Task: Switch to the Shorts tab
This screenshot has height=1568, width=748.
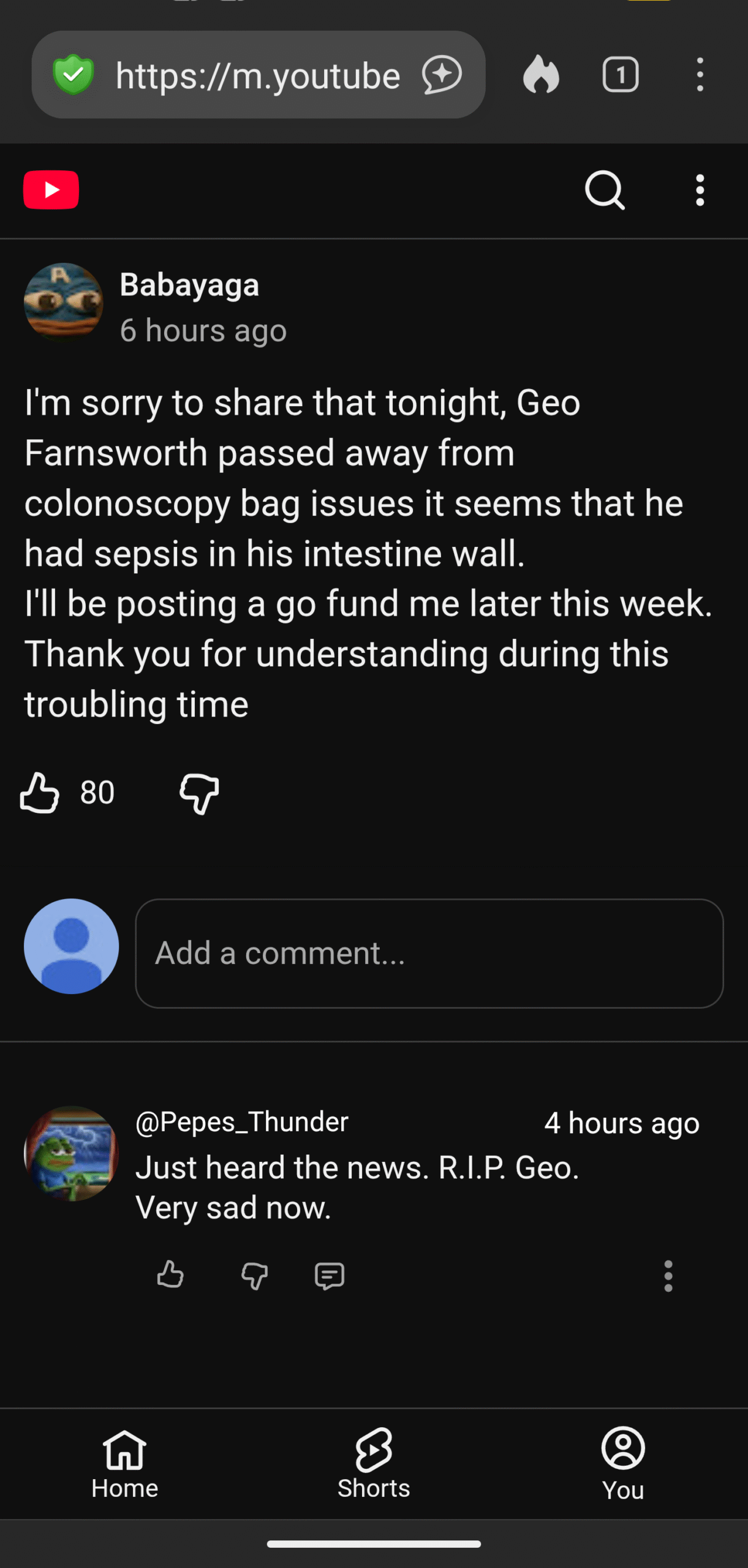Action: (374, 1464)
